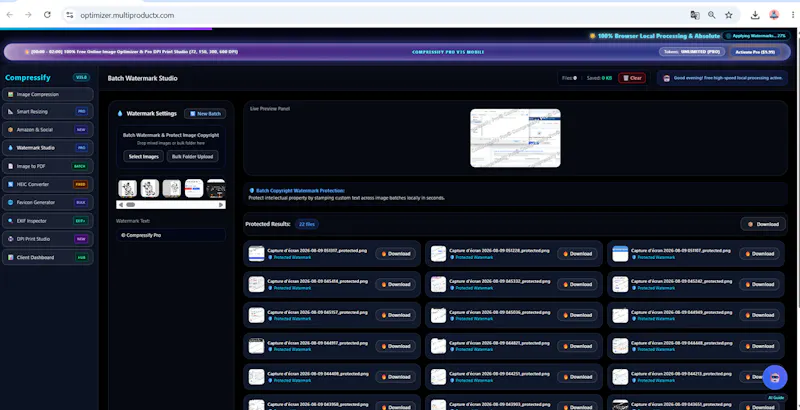Viewport: 800px width, 410px height.
Task: Click the translate page icon
Action: tap(694, 15)
